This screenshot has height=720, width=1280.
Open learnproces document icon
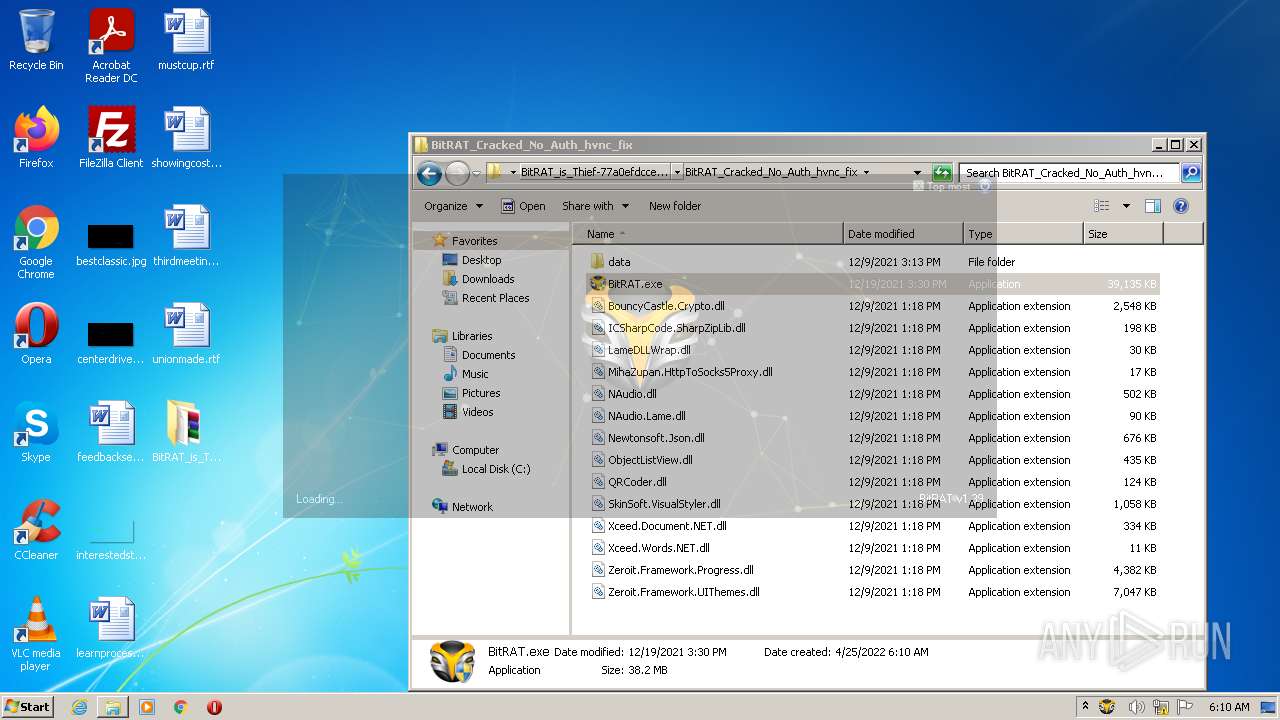click(111, 628)
